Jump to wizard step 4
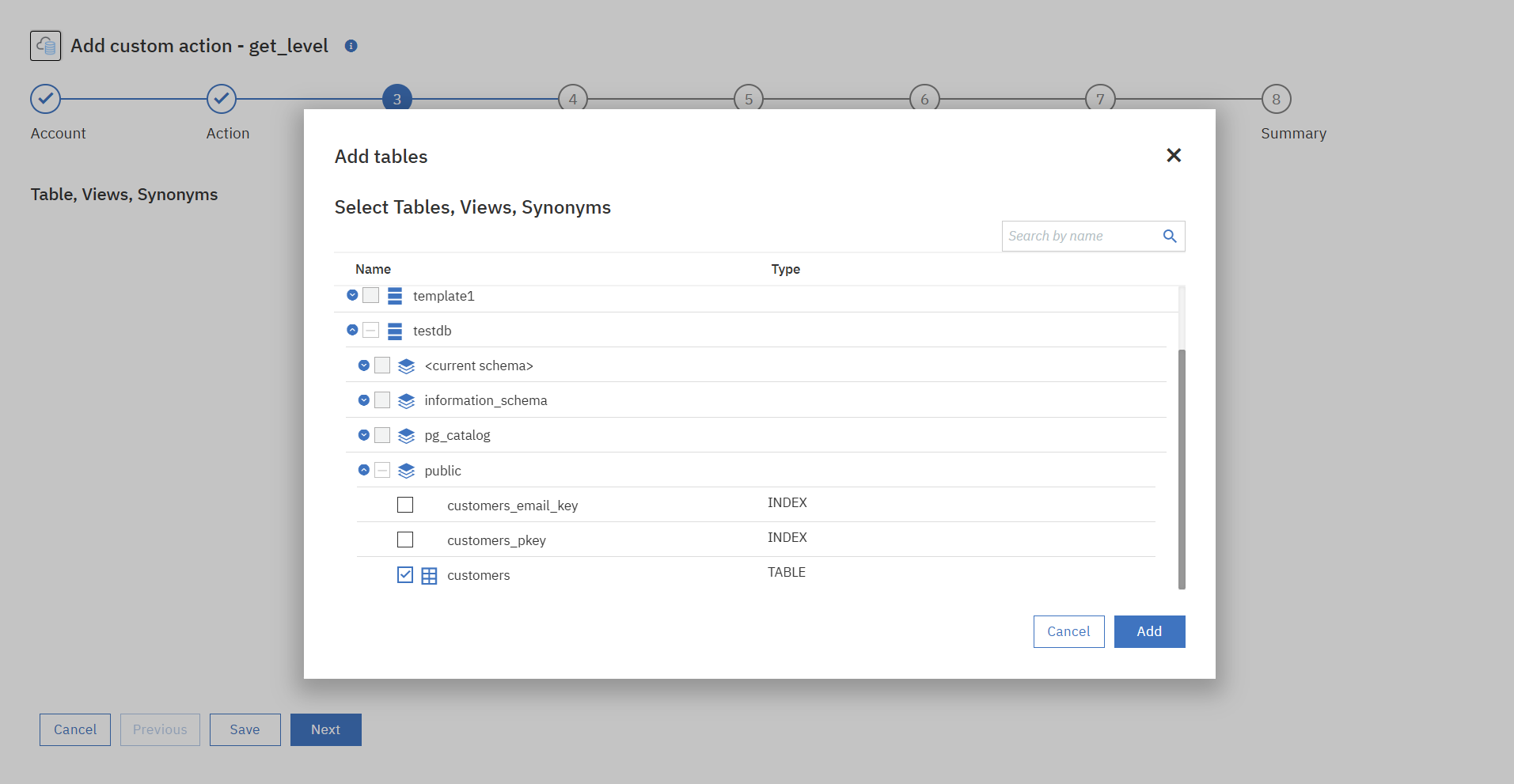This screenshot has width=1514, height=784. coord(573,99)
